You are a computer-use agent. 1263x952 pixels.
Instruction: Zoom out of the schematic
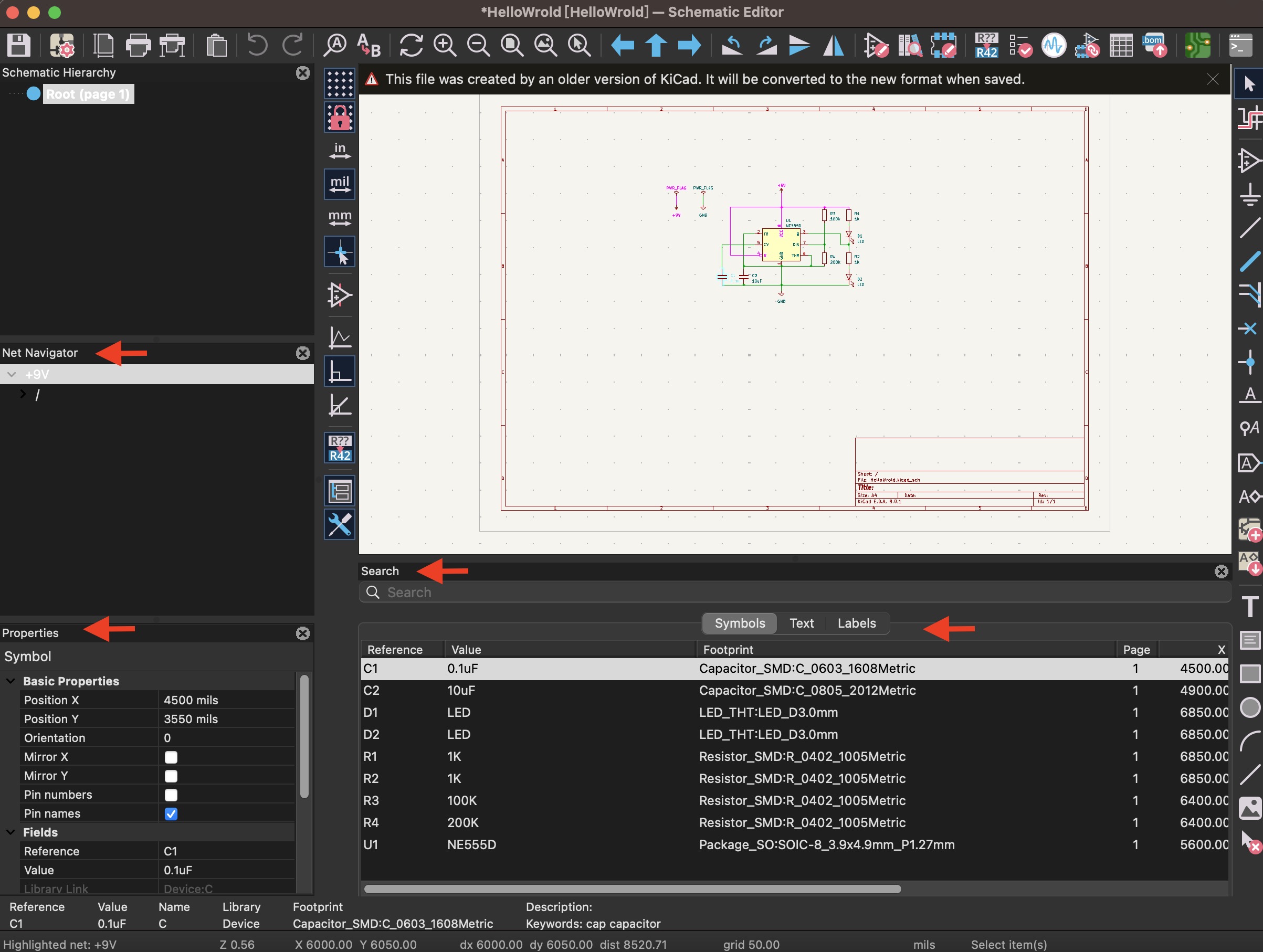478,45
